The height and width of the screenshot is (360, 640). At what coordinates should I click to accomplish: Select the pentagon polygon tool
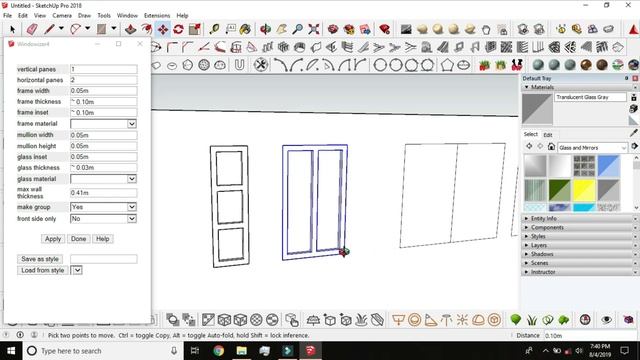447,65
